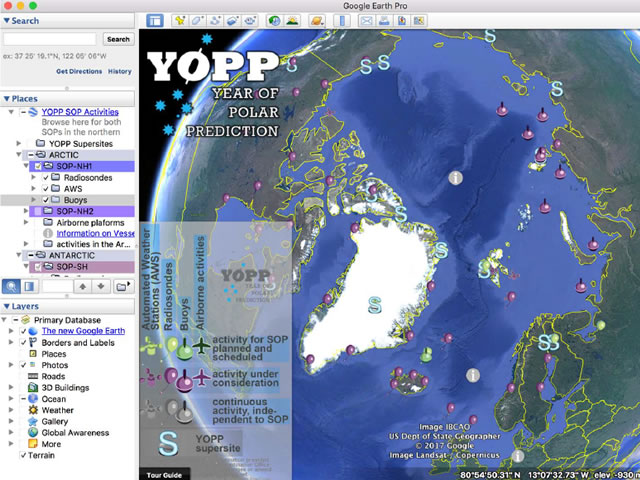Select the Gallery layer row
640x480 pixels.
point(55,421)
